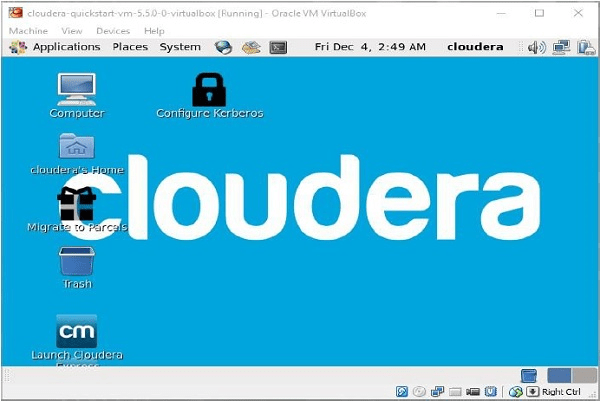Launch Cloudera Express from the desktop
This screenshot has width=600, height=401.
click(76, 332)
